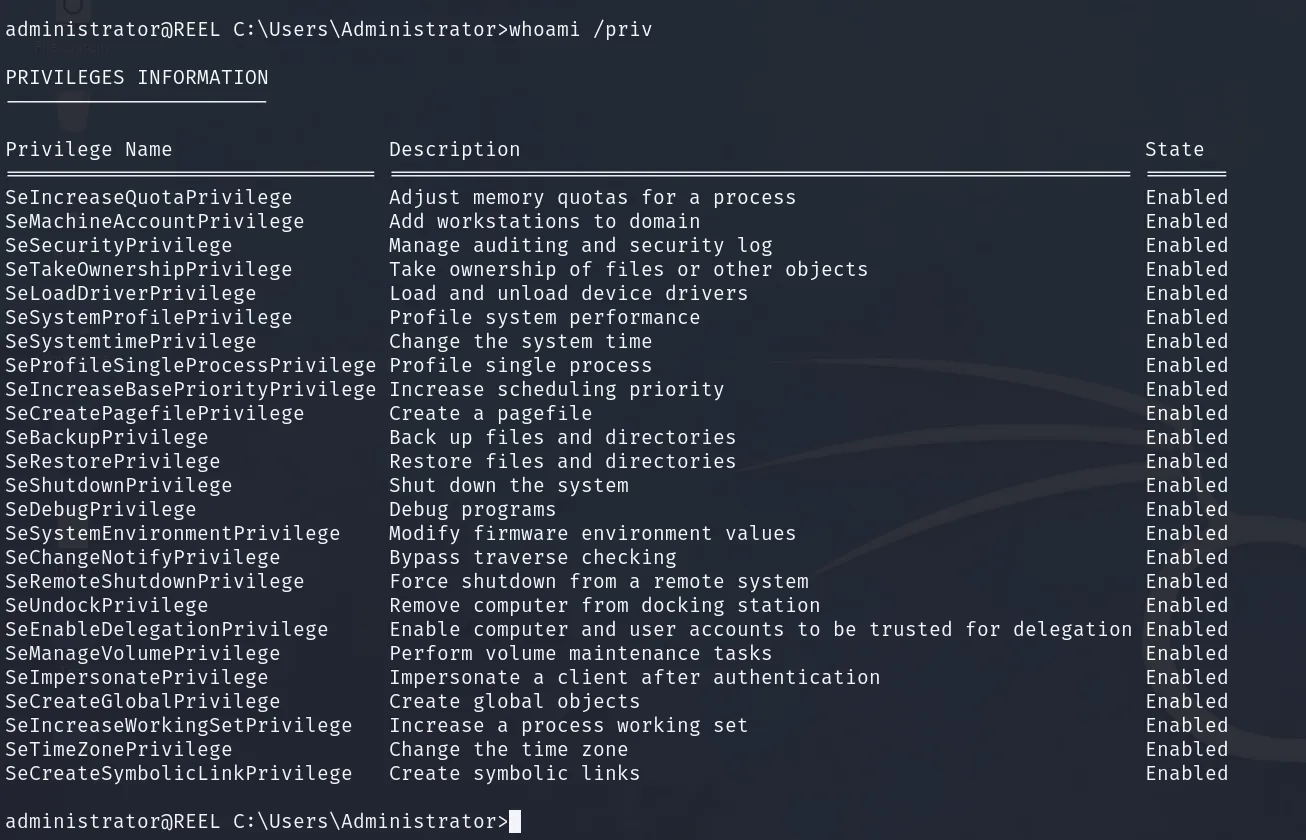The height and width of the screenshot is (840, 1306).
Task: Click 'Shut down the system' description
Action: tap(509, 485)
